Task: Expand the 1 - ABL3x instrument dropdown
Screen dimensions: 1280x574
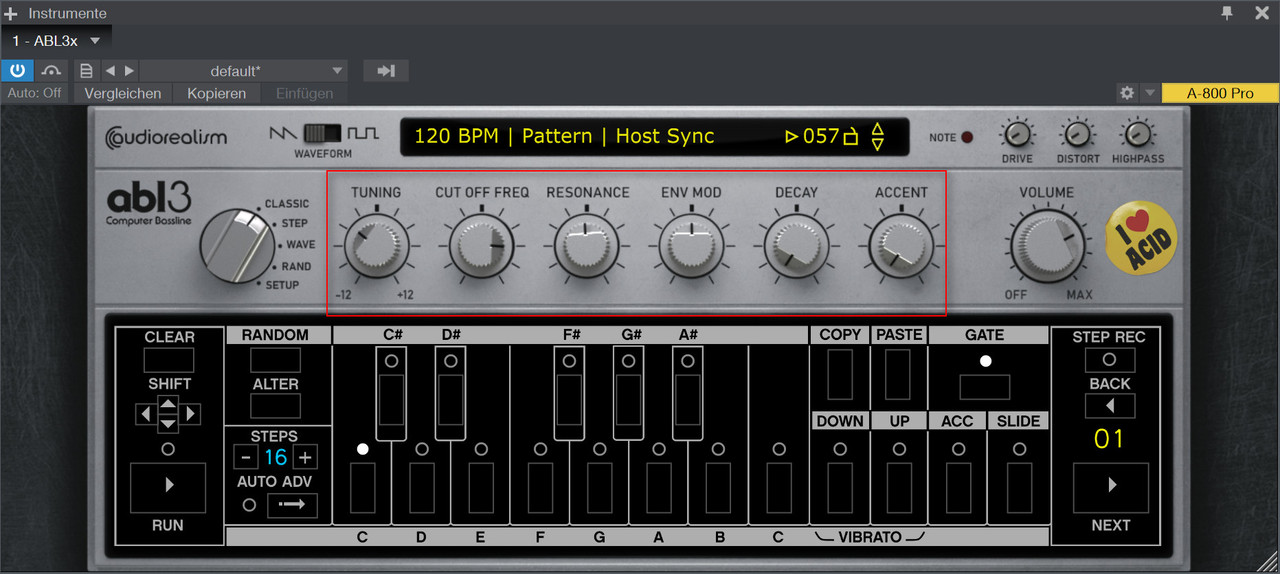Action: pos(95,41)
